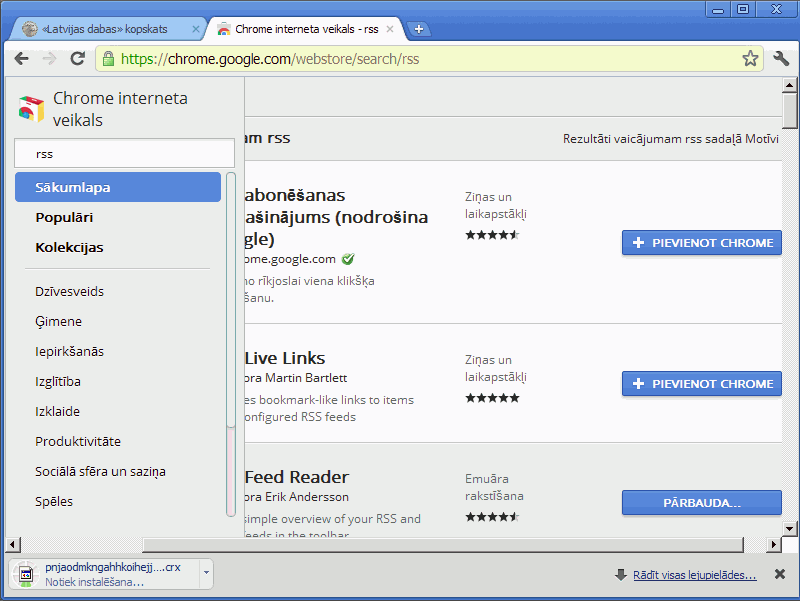Bookmark this page with the star icon
The image size is (800, 601).
(750, 59)
